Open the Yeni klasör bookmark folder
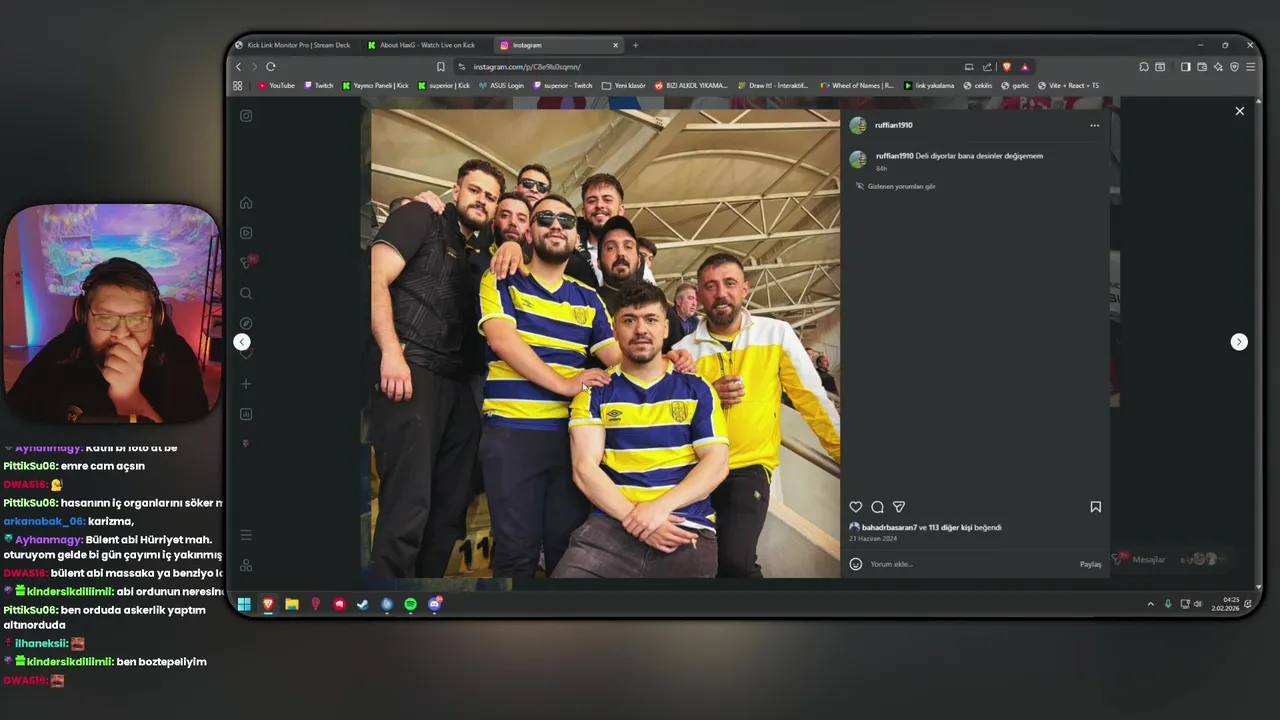The image size is (1280, 720). [x=624, y=86]
